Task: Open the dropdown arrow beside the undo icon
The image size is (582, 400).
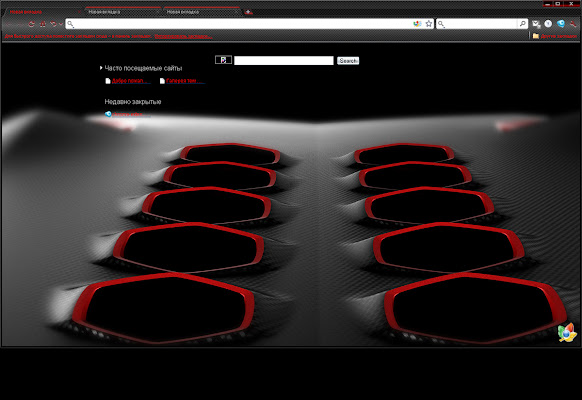Action: (x=61, y=24)
